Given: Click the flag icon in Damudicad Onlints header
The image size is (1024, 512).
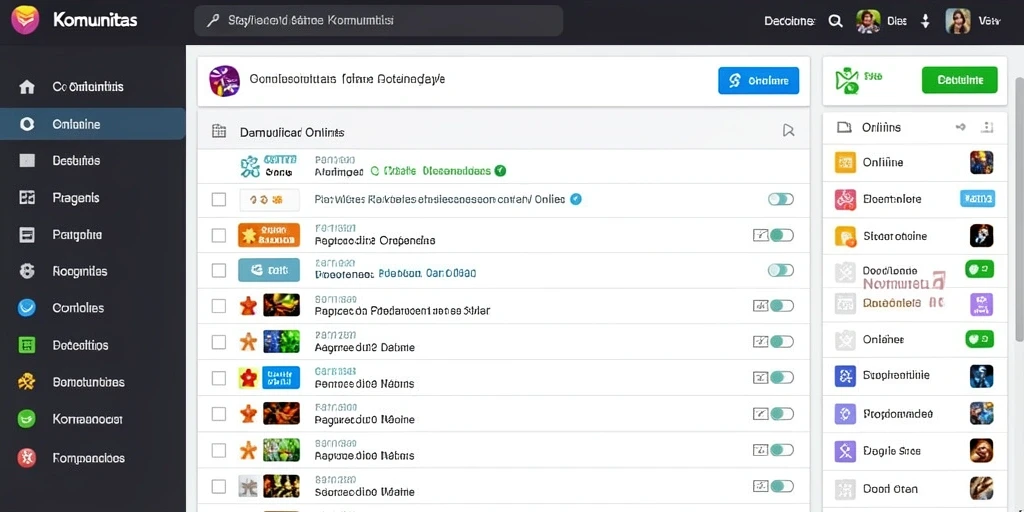Looking at the screenshot, I should [788, 131].
